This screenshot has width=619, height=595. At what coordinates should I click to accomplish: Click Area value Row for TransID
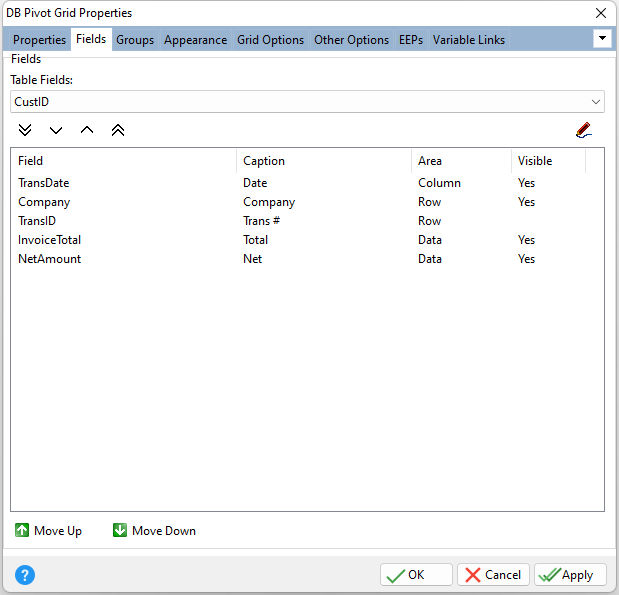[x=430, y=221]
